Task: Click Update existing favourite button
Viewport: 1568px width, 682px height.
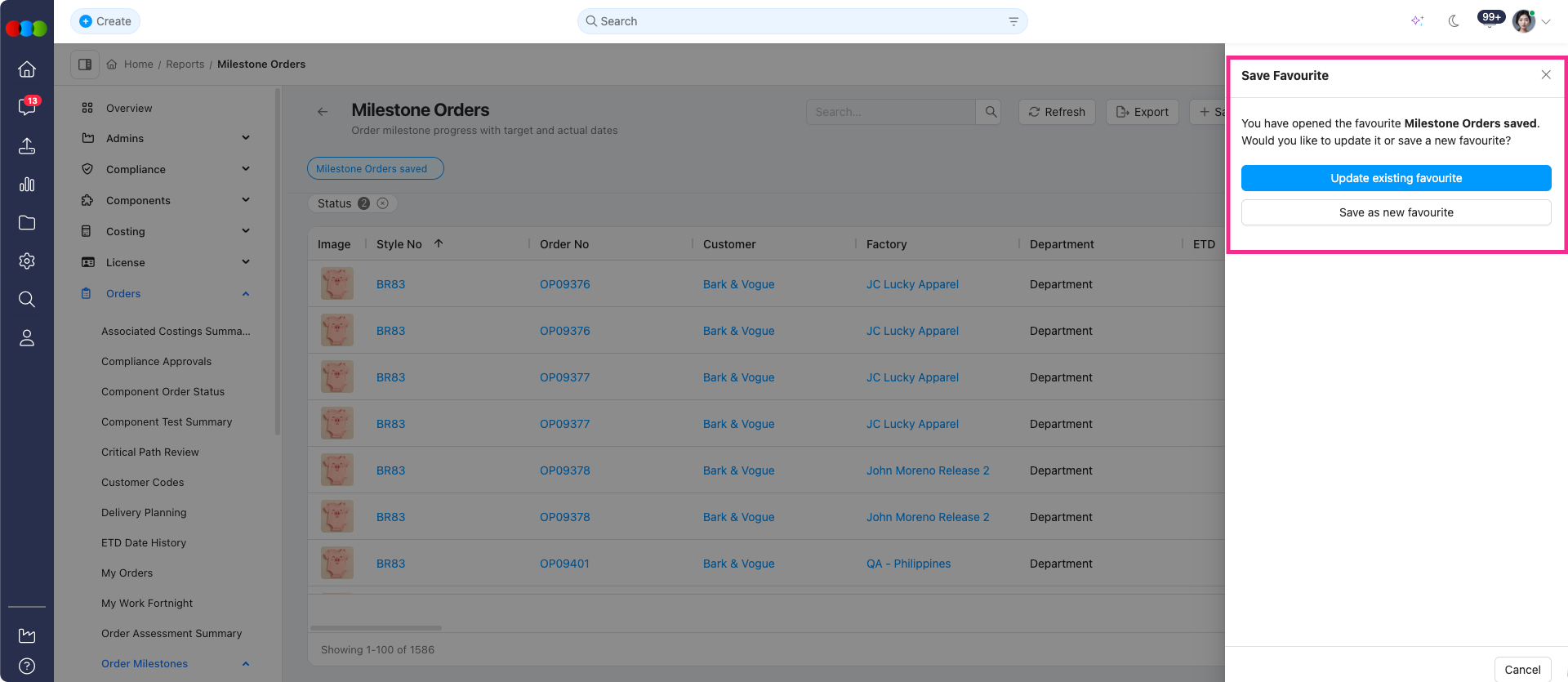Action: (1396, 178)
